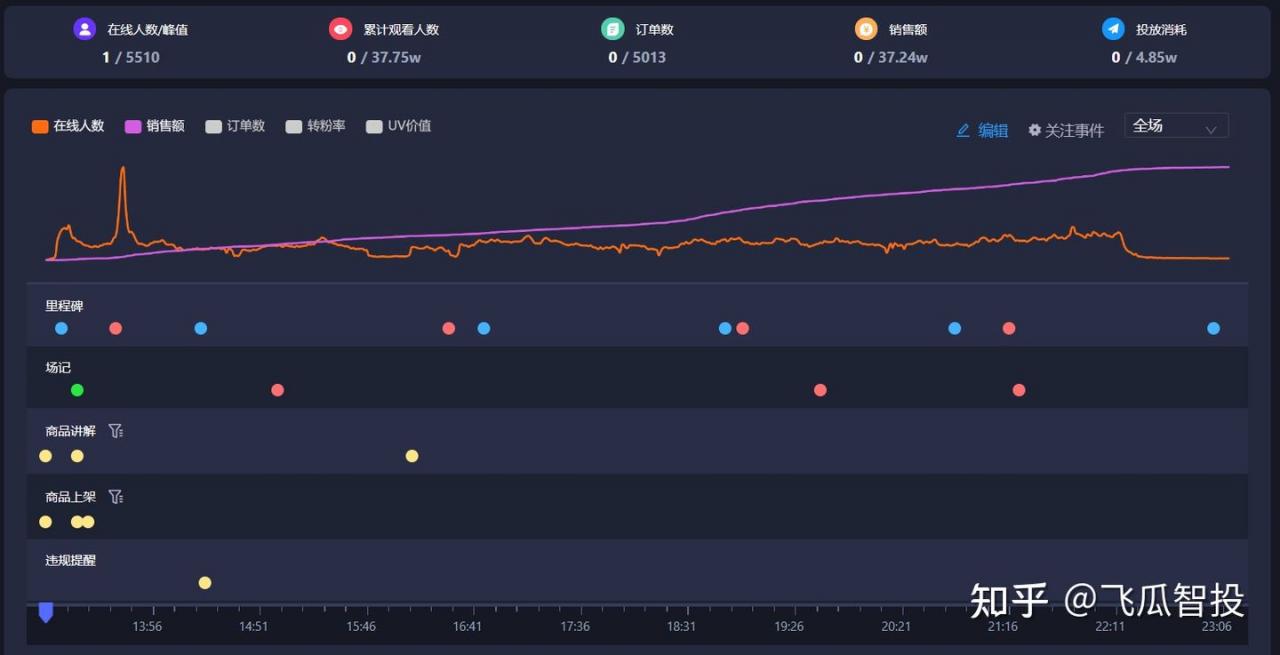The height and width of the screenshot is (655, 1280).
Task: Click the blue ad spend paper-plane icon
Action: pos(1113,29)
